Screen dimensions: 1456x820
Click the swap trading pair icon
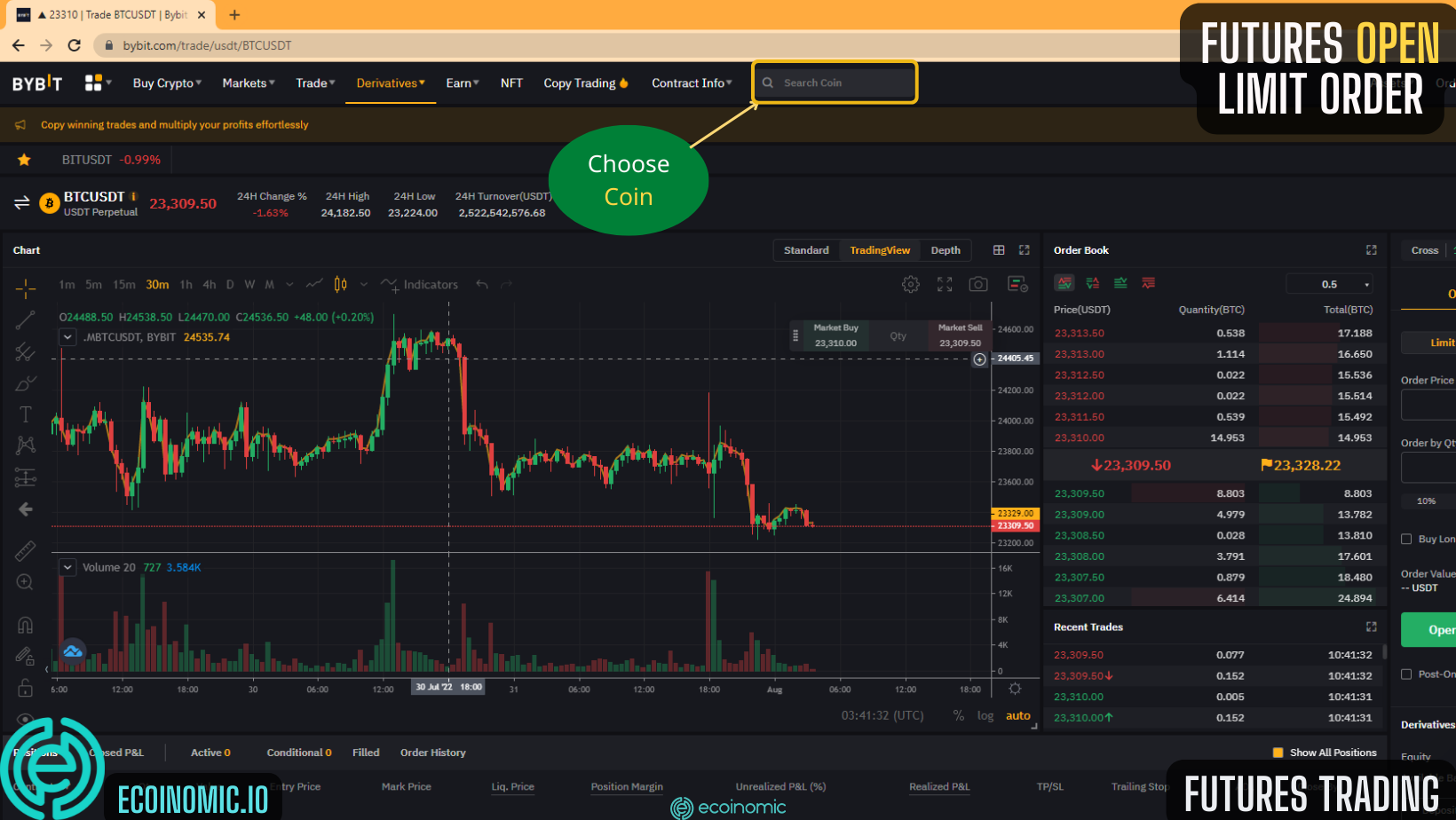coord(22,203)
